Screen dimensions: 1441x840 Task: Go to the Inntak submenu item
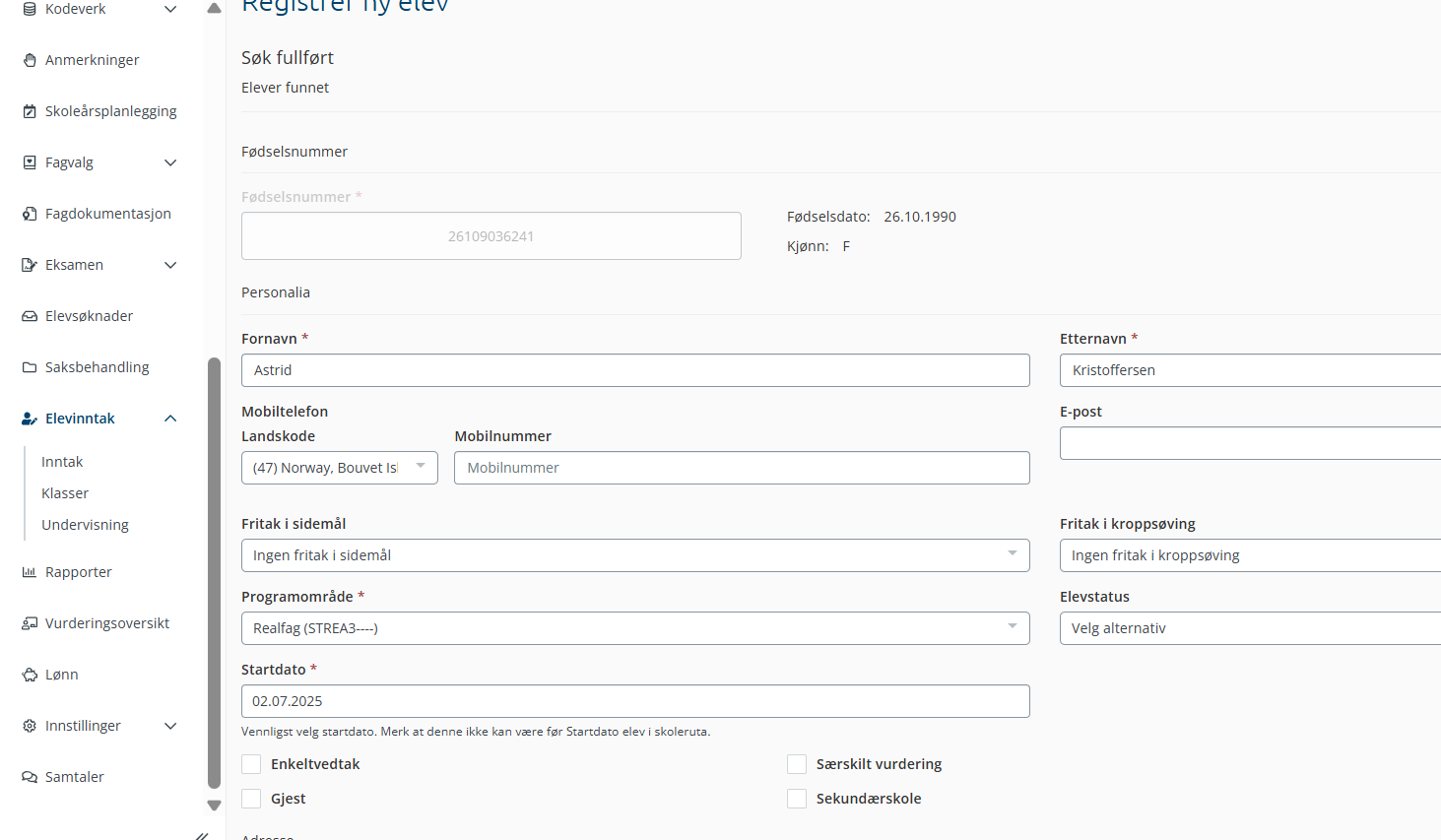[62, 462]
